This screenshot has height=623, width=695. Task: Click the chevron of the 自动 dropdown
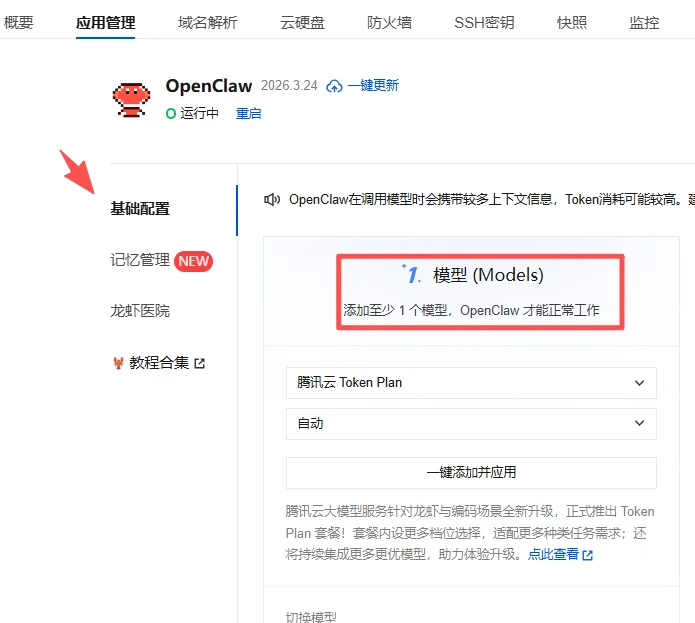[x=639, y=423]
